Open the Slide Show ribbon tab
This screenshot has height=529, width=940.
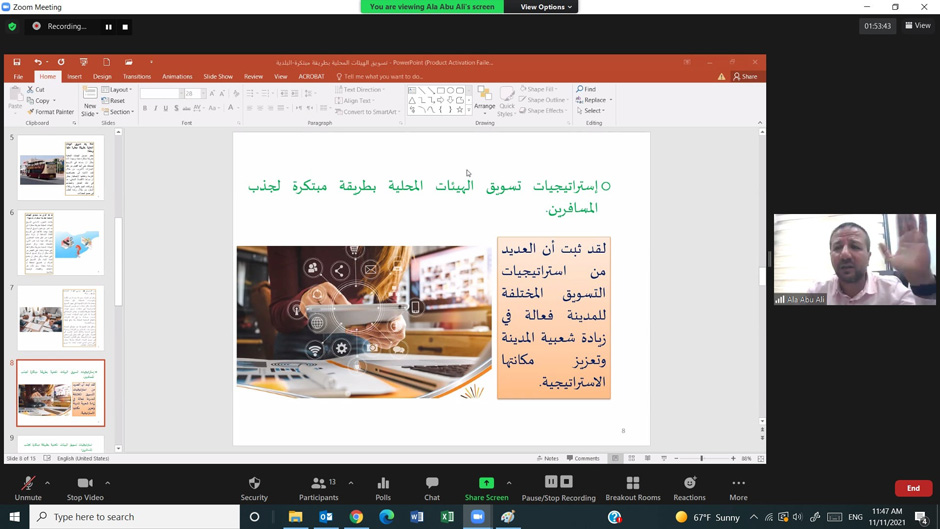217,76
